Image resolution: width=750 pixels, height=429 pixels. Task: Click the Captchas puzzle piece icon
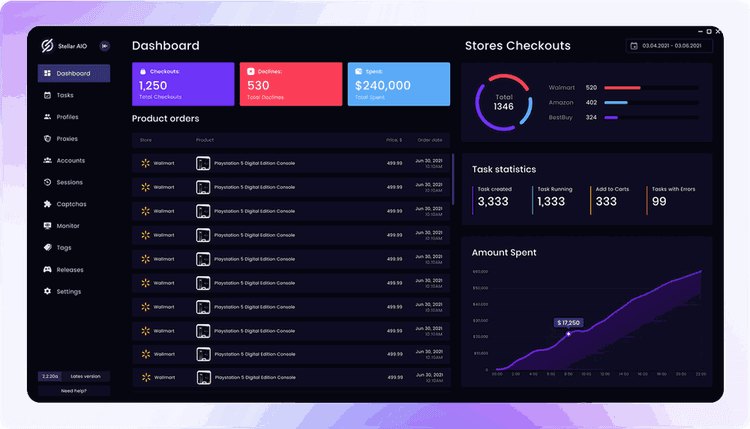point(47,204)
